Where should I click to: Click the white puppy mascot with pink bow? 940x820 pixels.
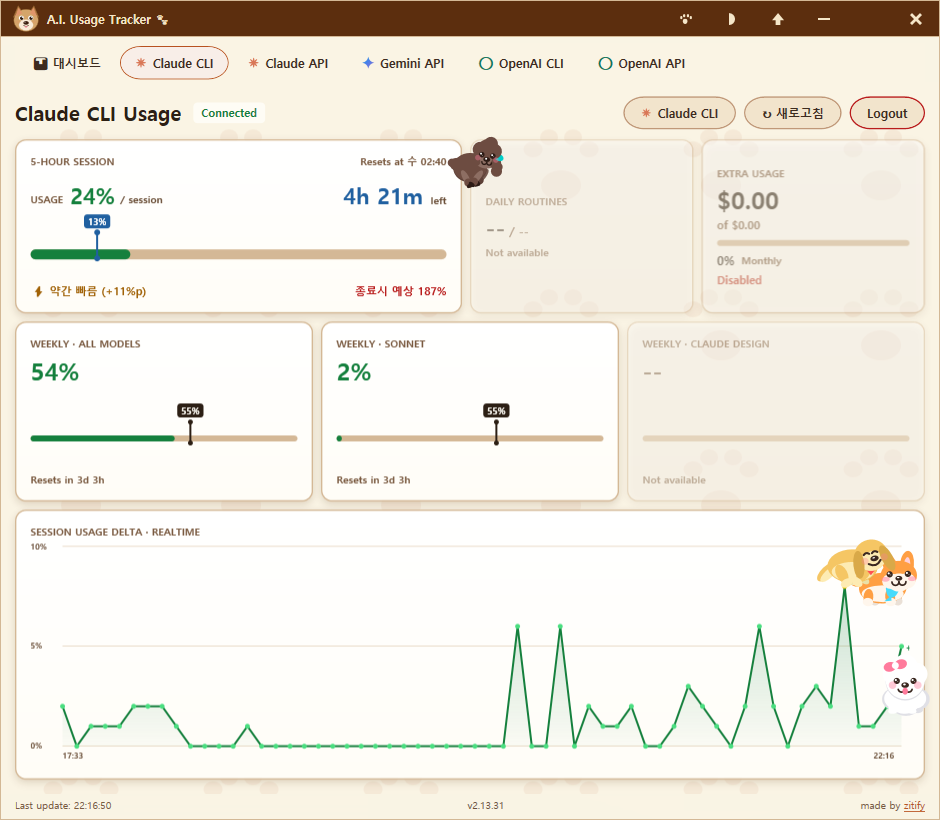[904, 685]
